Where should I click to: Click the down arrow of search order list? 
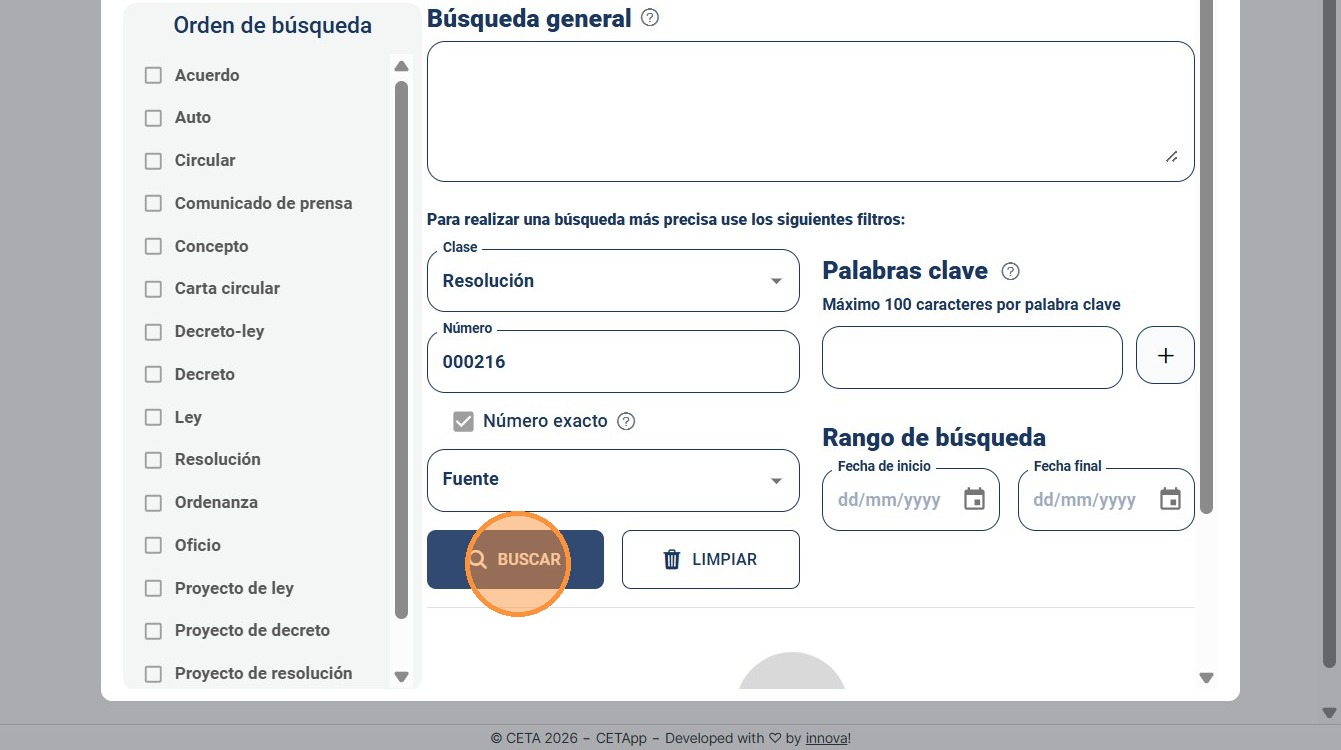pos(401,677)
